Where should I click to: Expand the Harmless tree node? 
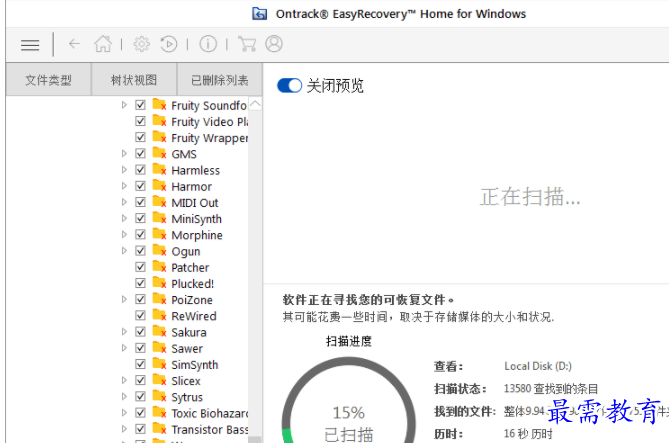point(124,170)
